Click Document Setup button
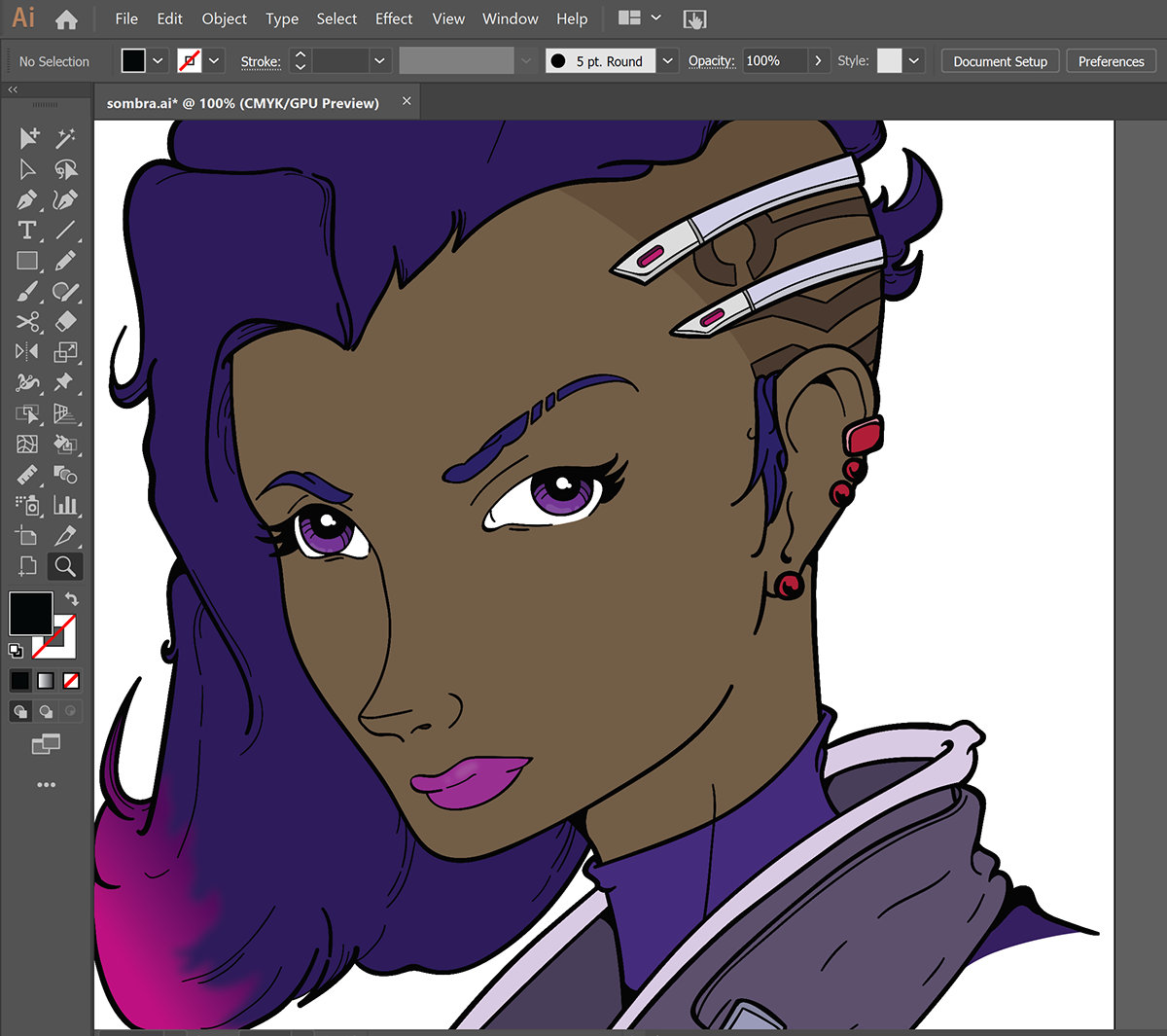The height and width of the screenshot is (1036, 1167). click(1000, 61)
